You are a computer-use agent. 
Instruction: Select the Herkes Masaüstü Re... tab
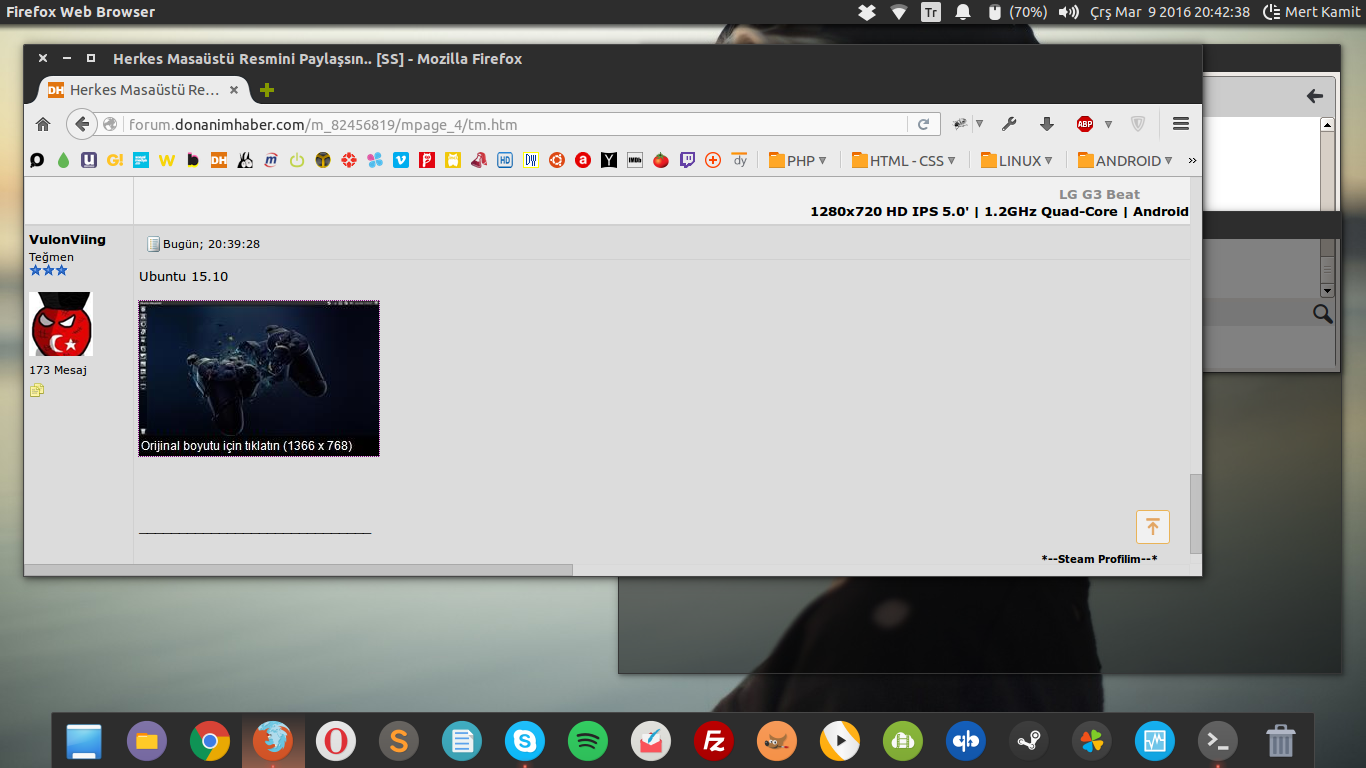tap(144, 90)
